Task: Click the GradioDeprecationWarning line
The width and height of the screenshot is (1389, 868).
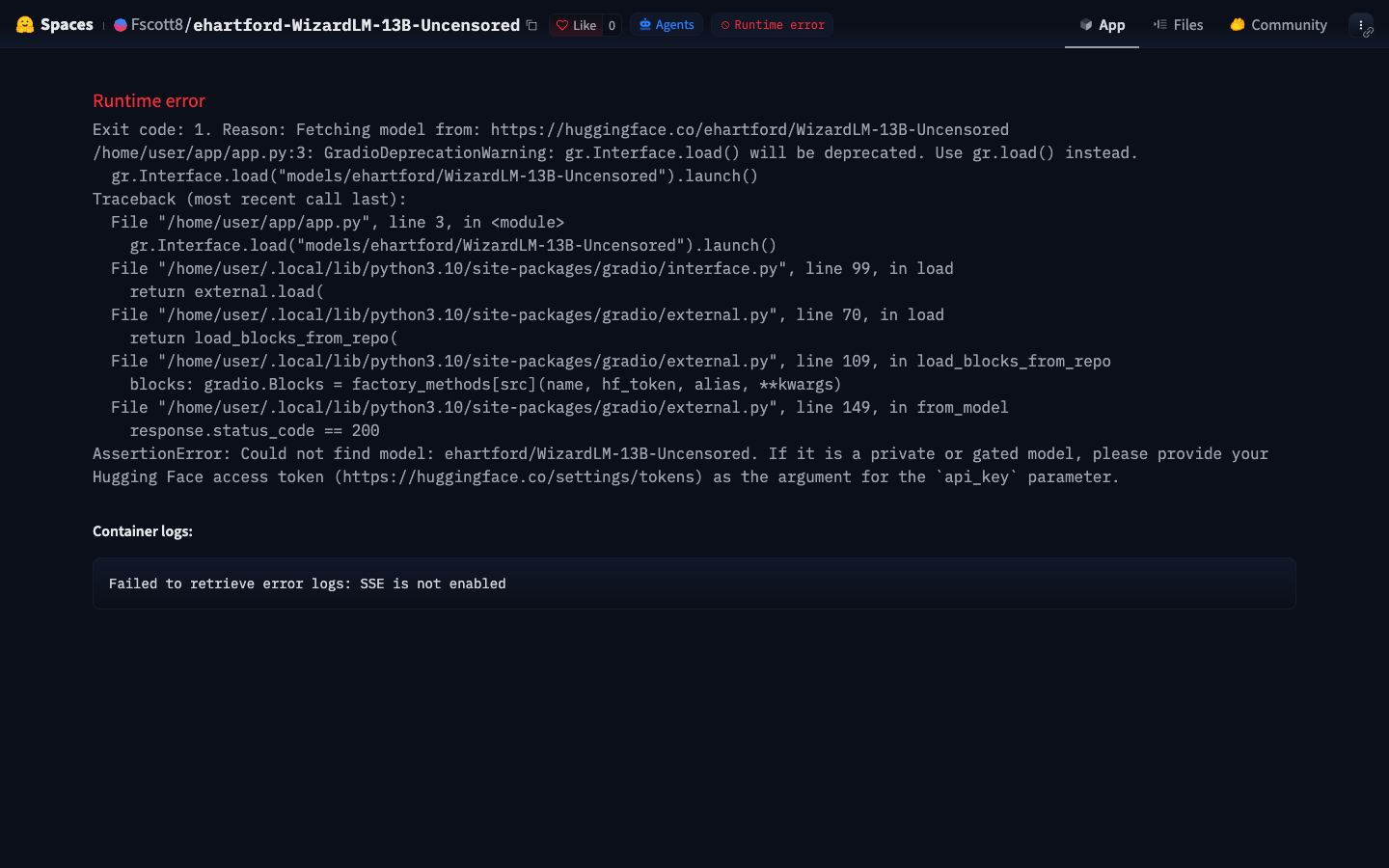Action: click(x=615, y=152)
